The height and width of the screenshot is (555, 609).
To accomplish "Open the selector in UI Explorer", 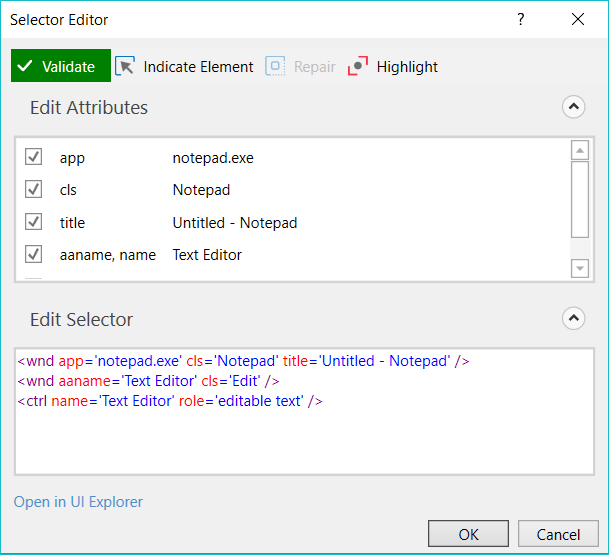I will click(78, 502).
